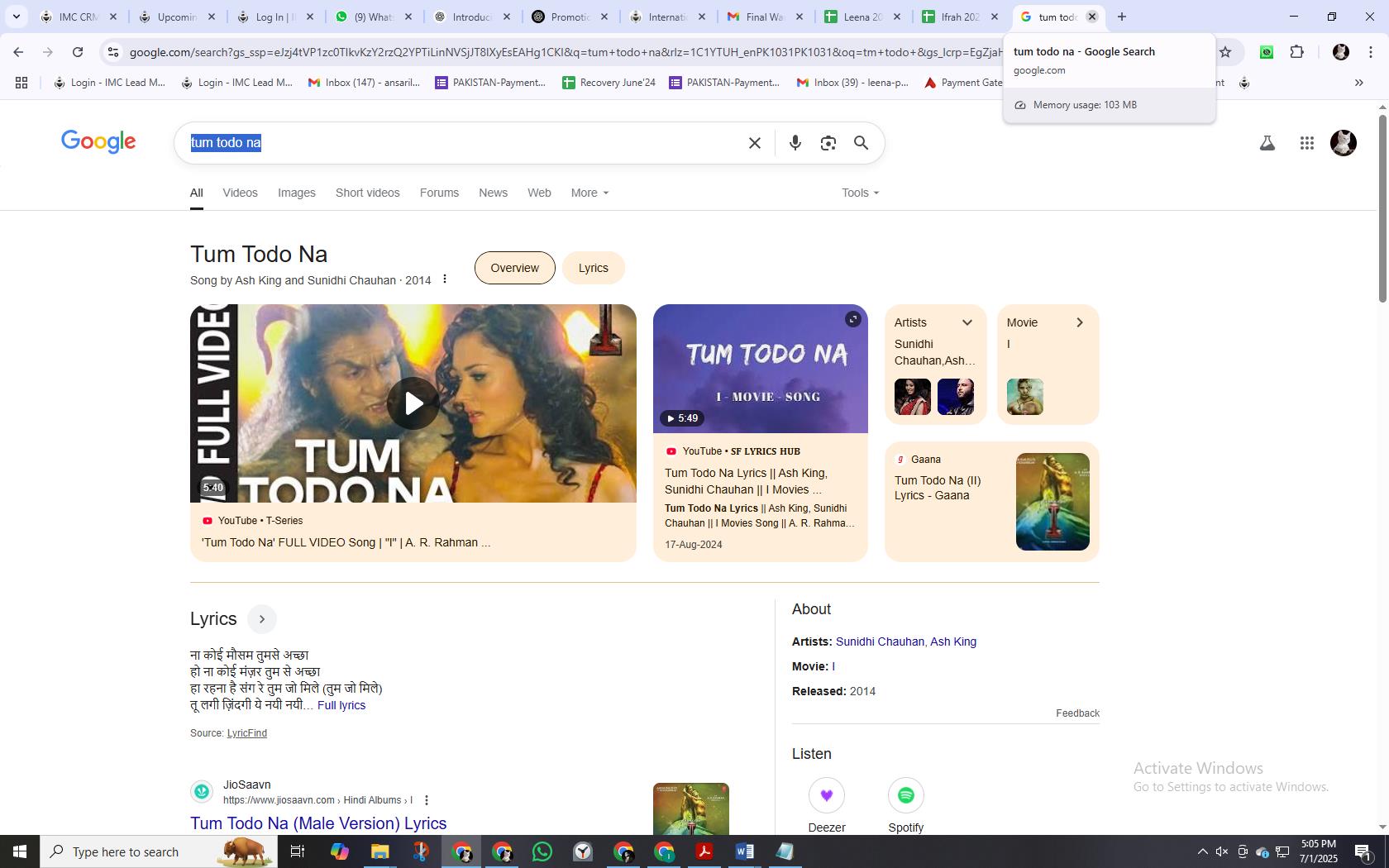
Task: Open LyricFind source link
Action: click(x=246, y=733)
